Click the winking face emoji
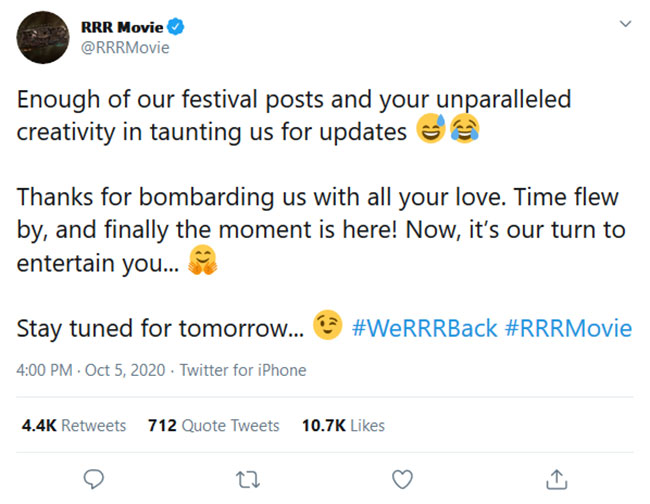This screenshot has width=650, height=504. click(326, 327)
